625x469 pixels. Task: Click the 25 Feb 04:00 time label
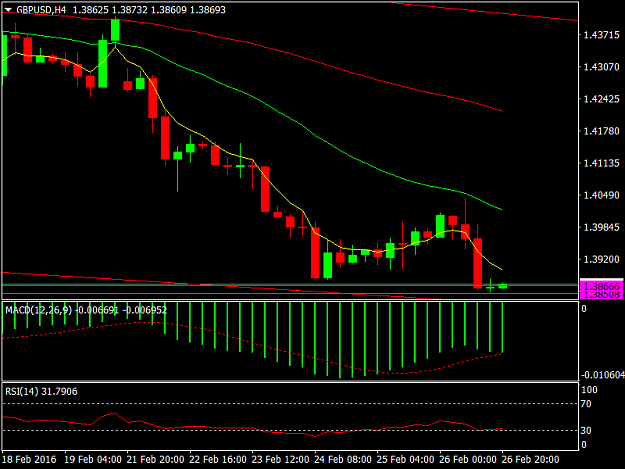(x=405, y=459)
